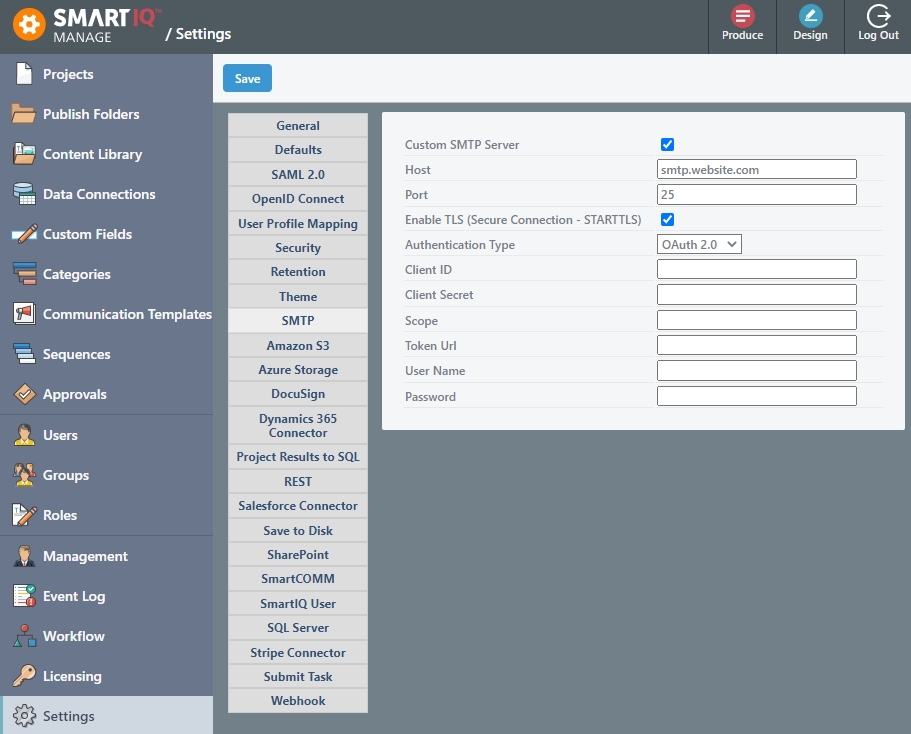Open the Salesforce Connector tab

pyautogui.click(x=298, y=506)
